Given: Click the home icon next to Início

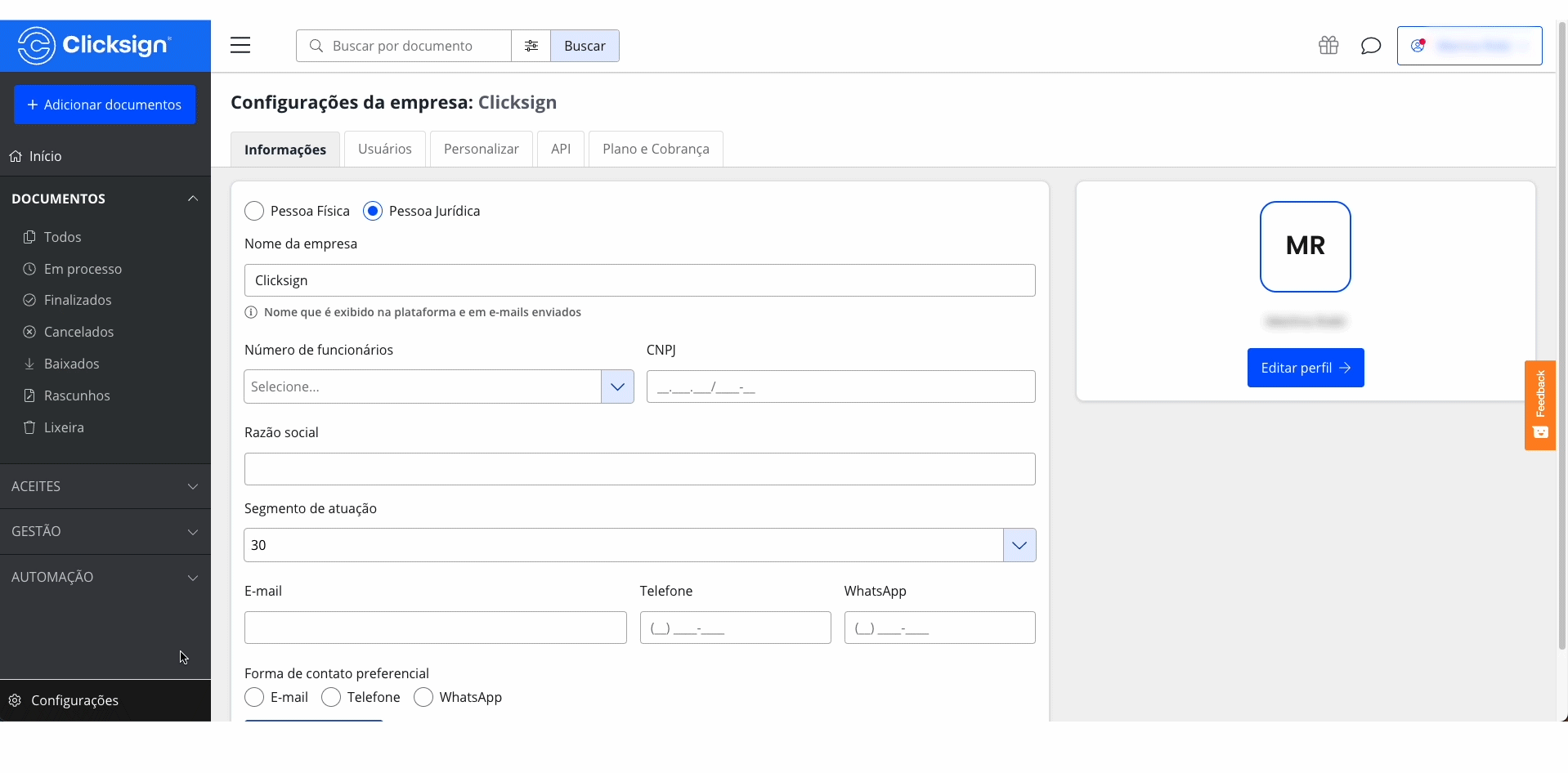Looking at the screenshot, I should tap(16, 156).
